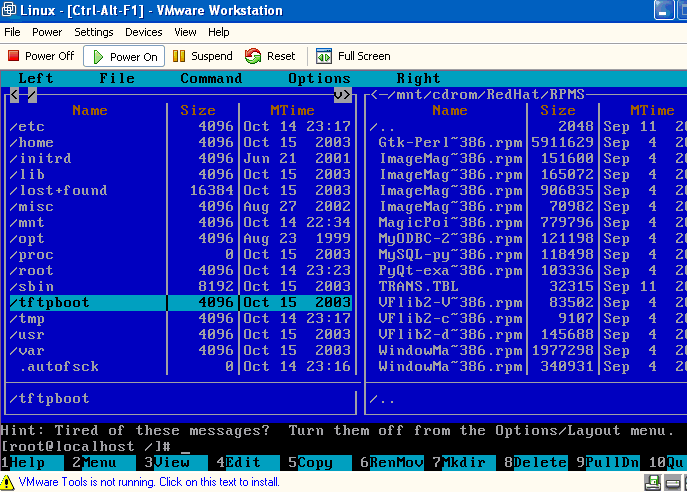Click the Power Off toolbar button
This screenshot has height=492, width=687.
tap(41, 56)
